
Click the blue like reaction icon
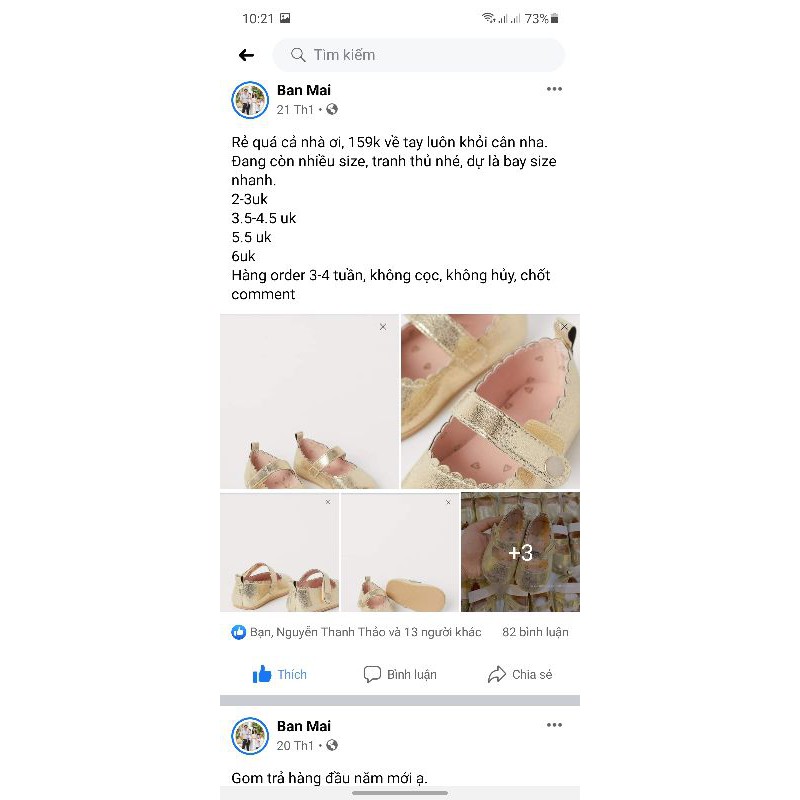239,632
